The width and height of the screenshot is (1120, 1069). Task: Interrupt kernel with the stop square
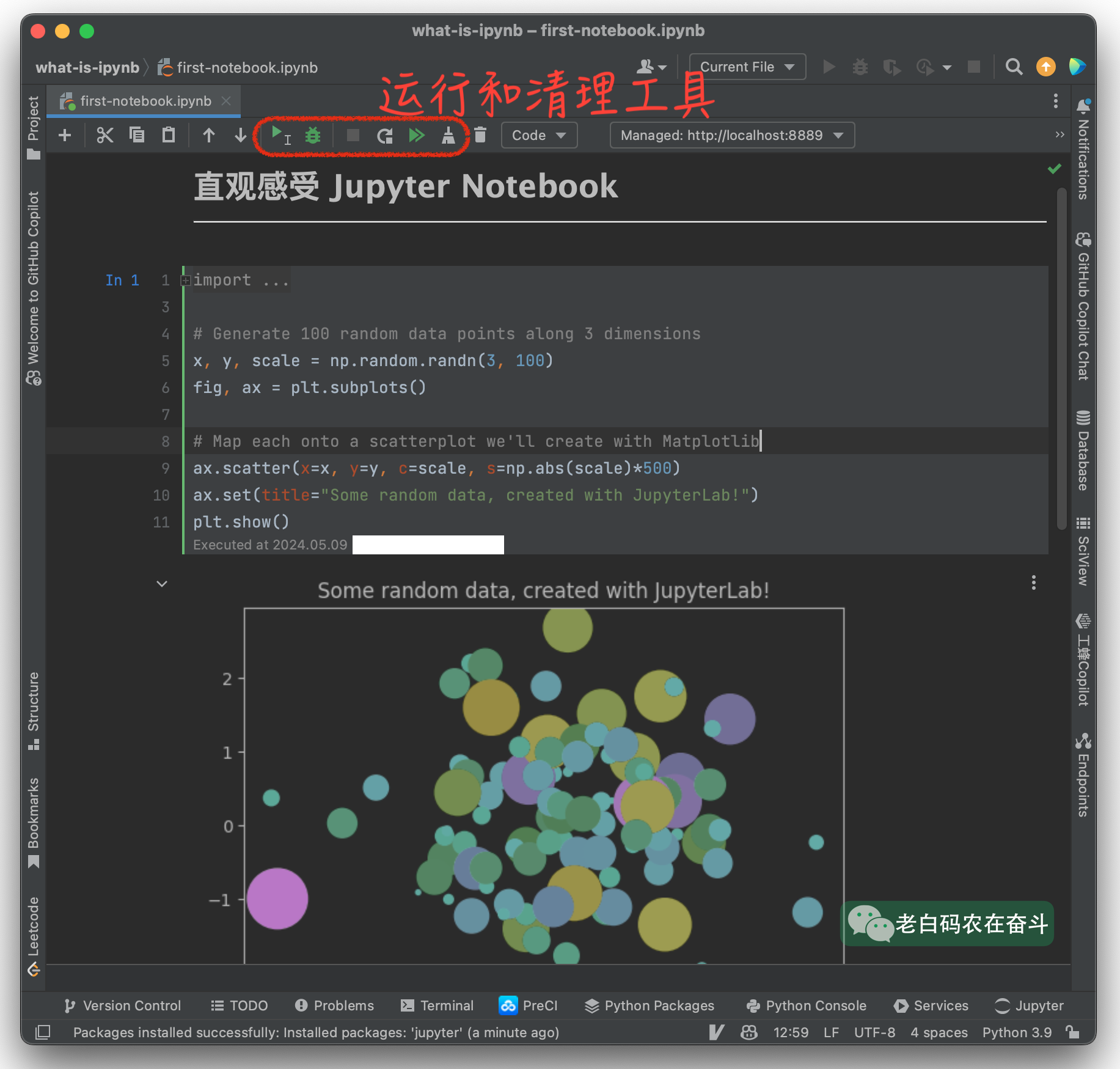tap(353, 135)
